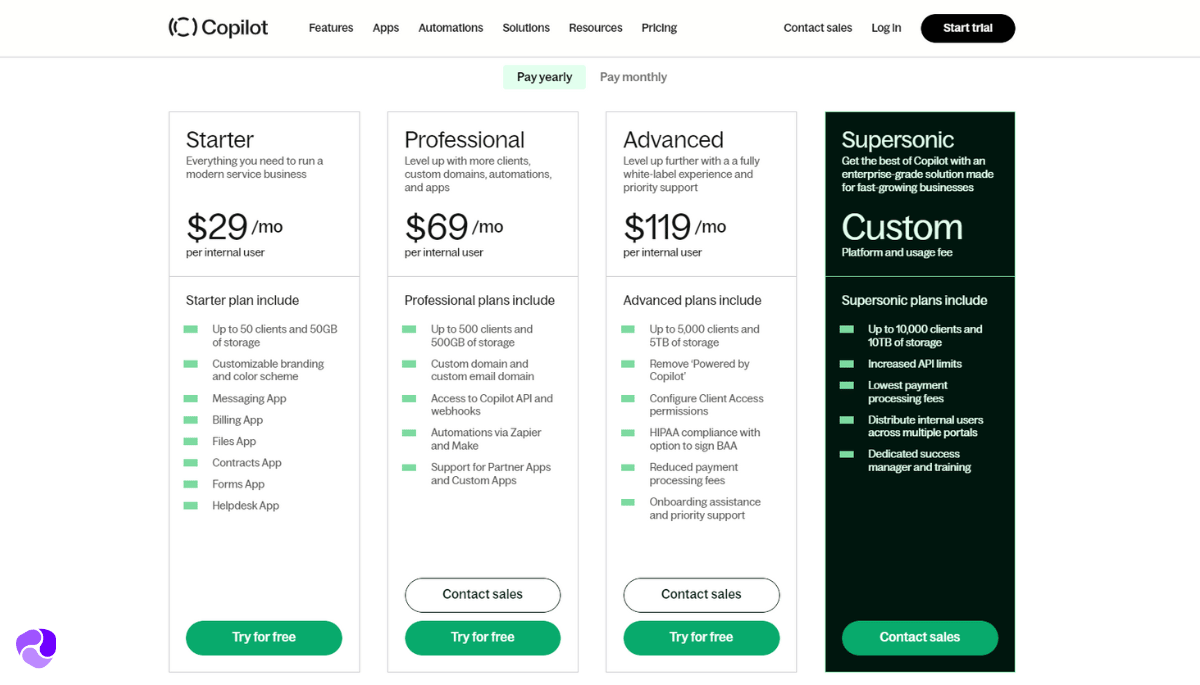Click the icon next to 'Helpdesk App'
Viewport: 1200px width, 685px height.
[190, 505]
